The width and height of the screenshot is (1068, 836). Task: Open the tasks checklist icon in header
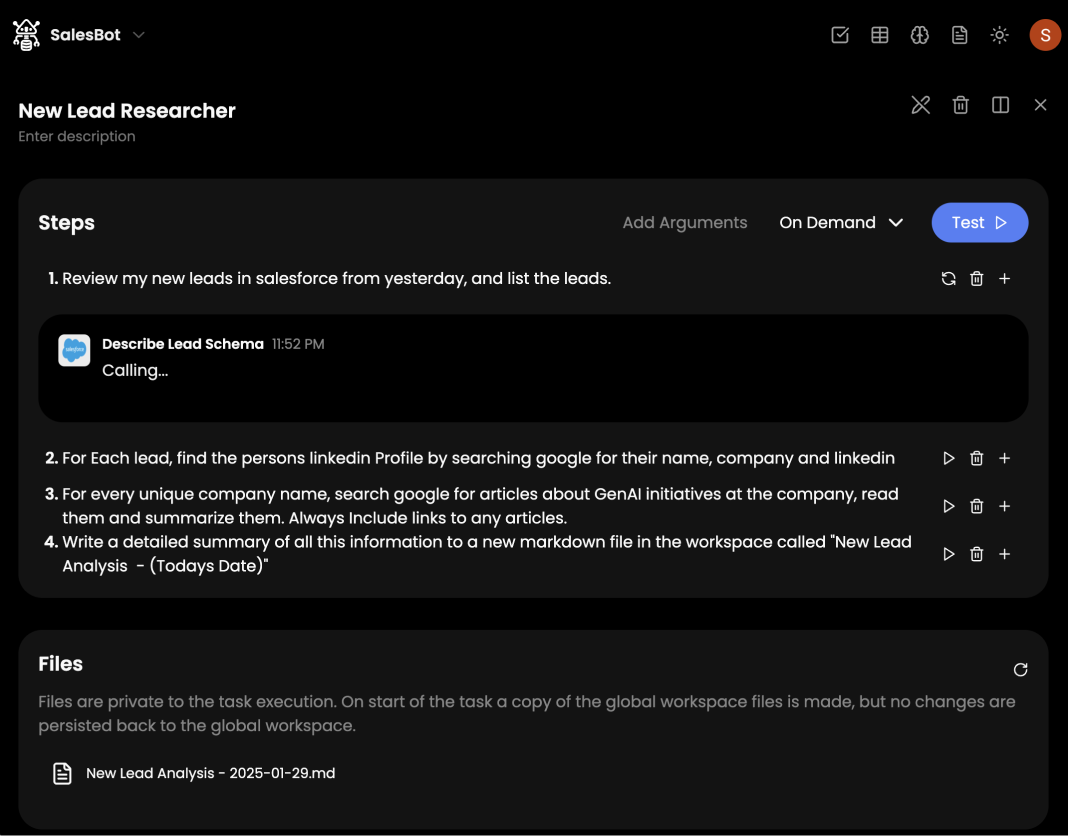[840, 35]
